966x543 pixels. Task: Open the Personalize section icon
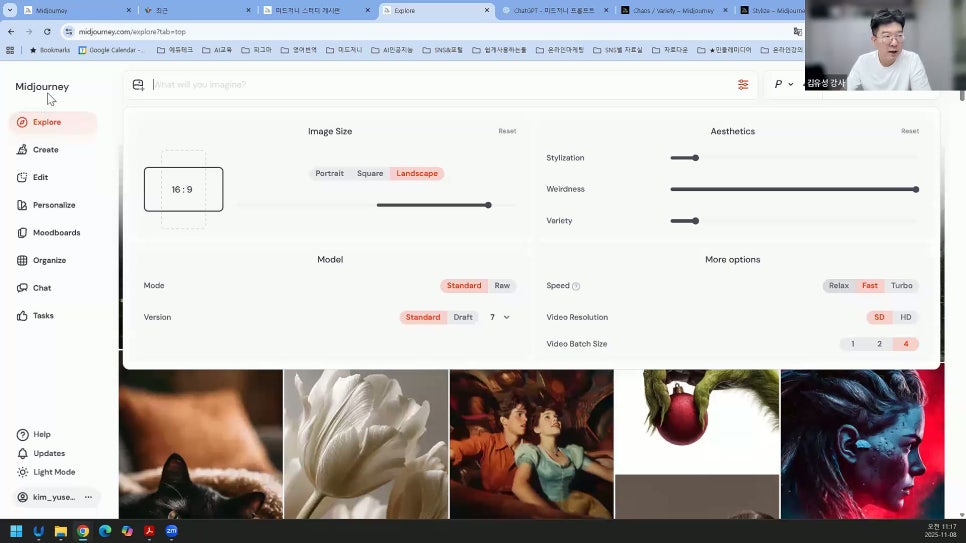tap(22, 205)
